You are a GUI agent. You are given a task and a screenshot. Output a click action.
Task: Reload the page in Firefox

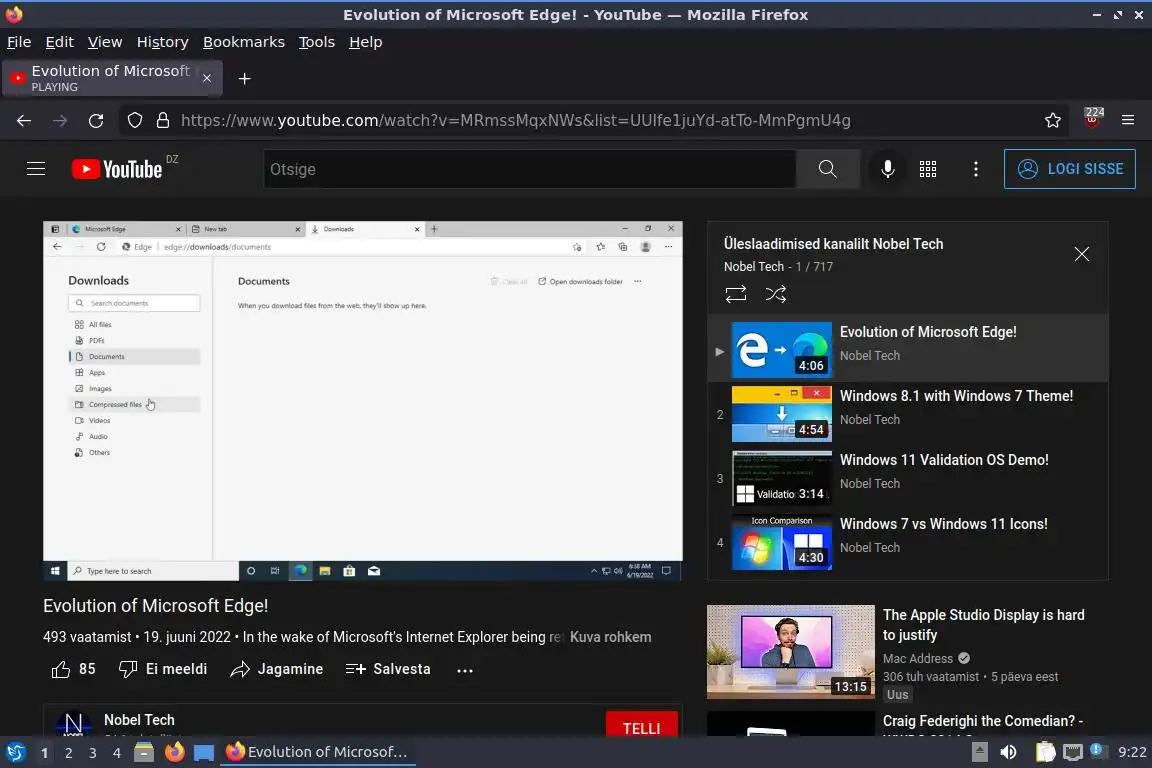(x=96, y=121)
